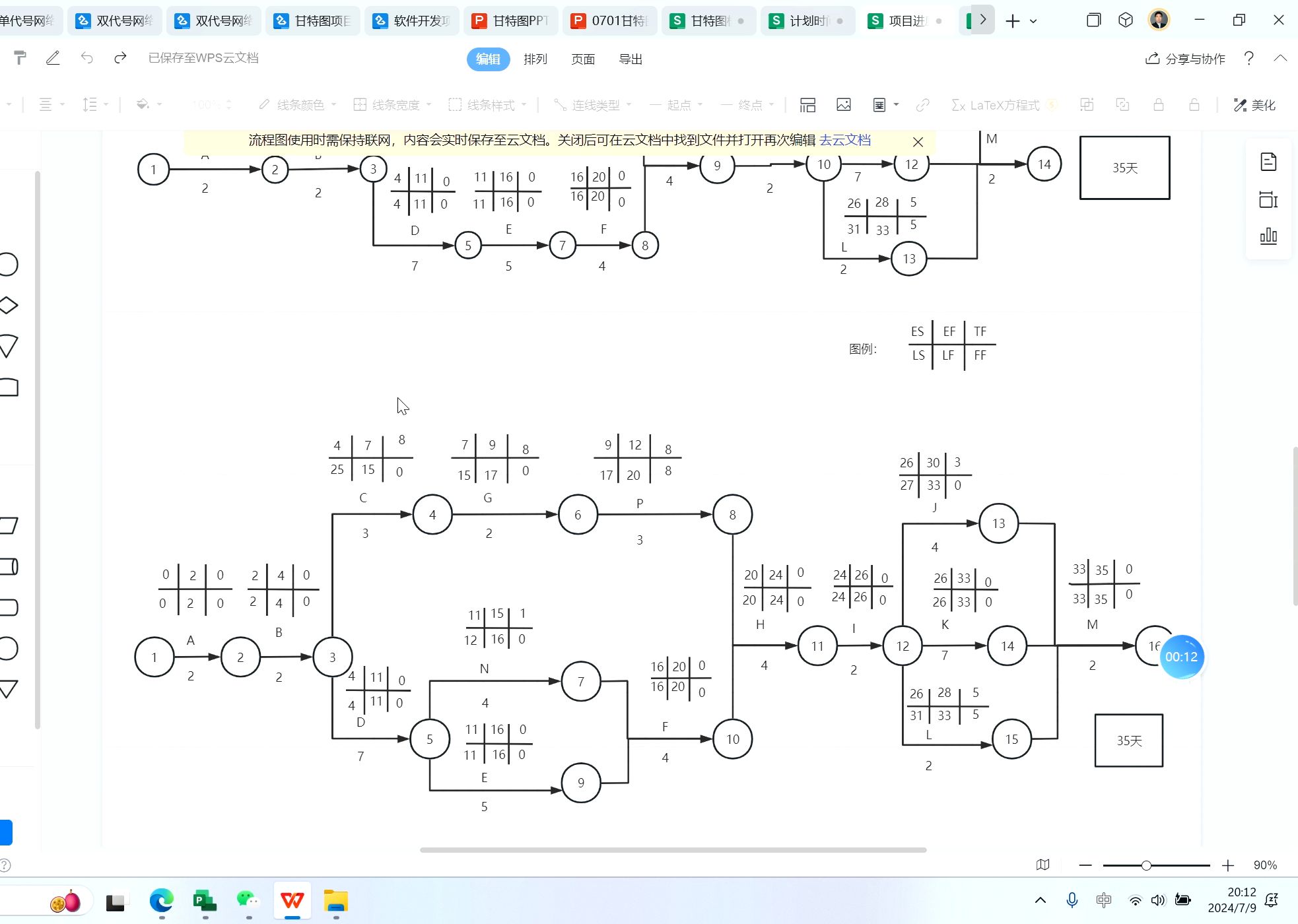The height and width of the screenshot is (924, 1298).
Task: Select the diamond shape in sidebar
Action: pyautogui.click(x=9, y=305)
